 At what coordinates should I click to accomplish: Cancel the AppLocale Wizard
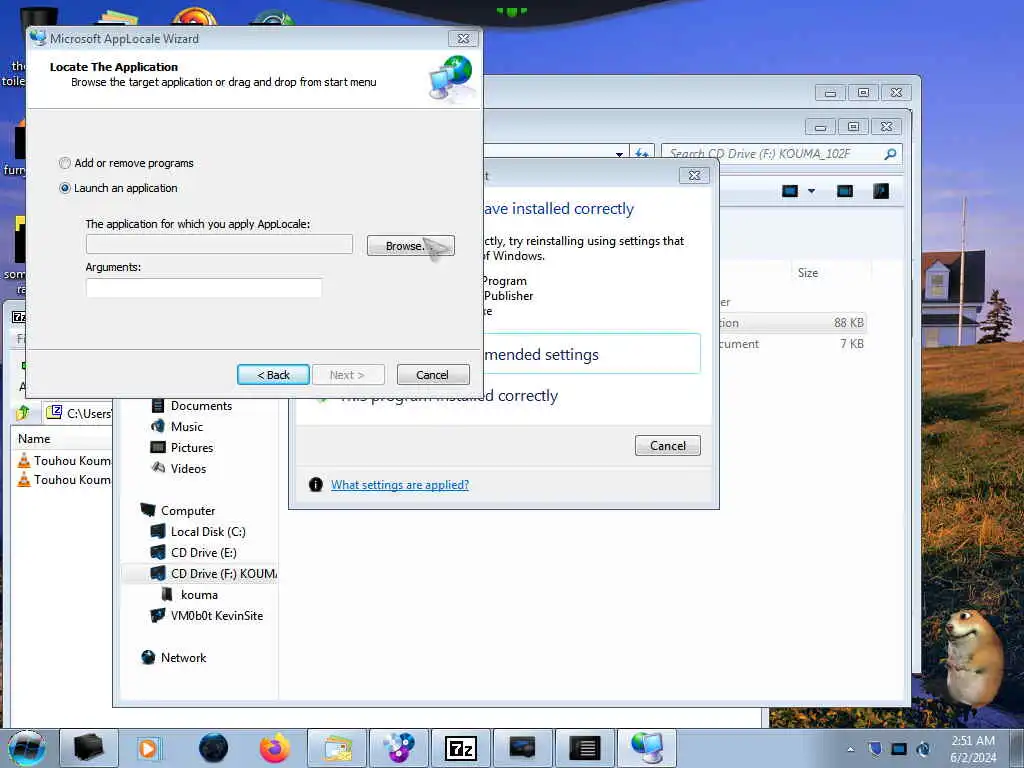tap(432, 375)
